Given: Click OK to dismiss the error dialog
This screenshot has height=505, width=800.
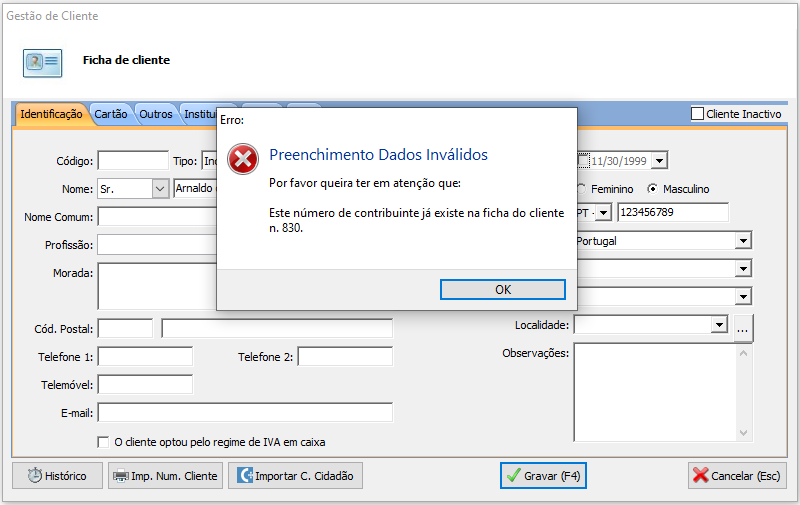Looking at the screenshot, I should (x=503, y=289).
